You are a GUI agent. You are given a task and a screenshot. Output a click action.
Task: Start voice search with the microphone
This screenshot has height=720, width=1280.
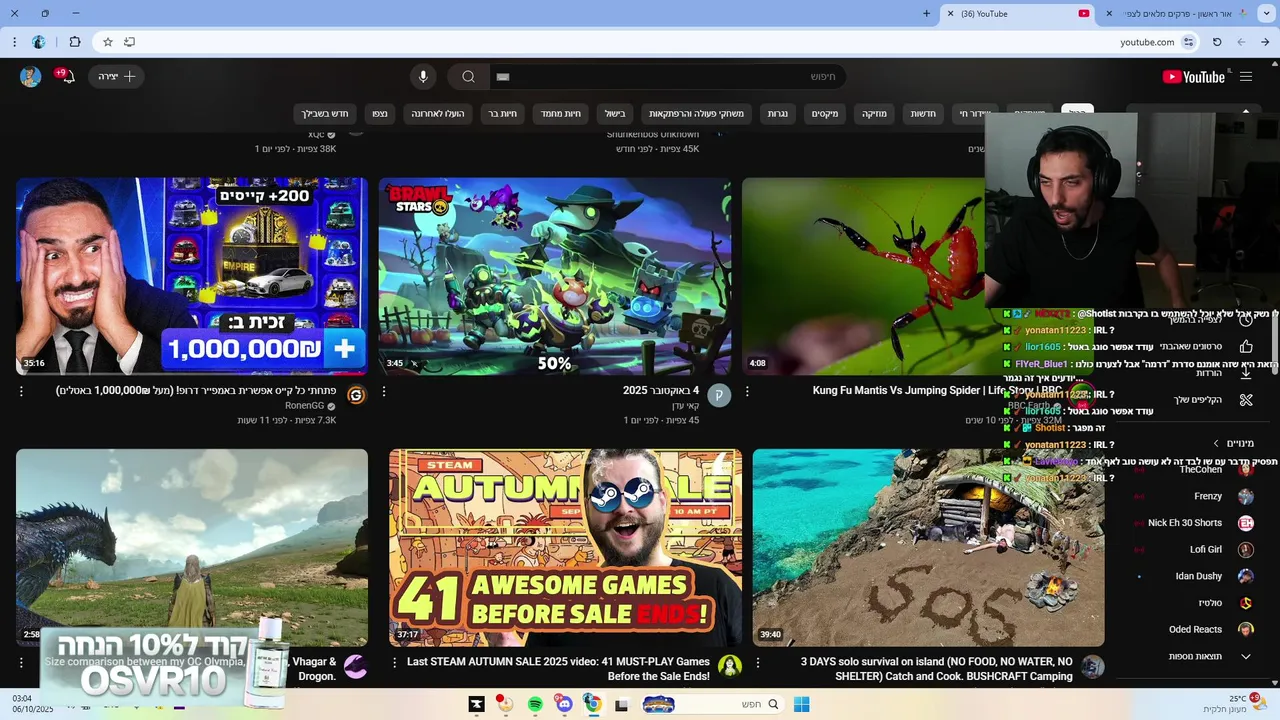pyautogui.click(x=423, y=77)
